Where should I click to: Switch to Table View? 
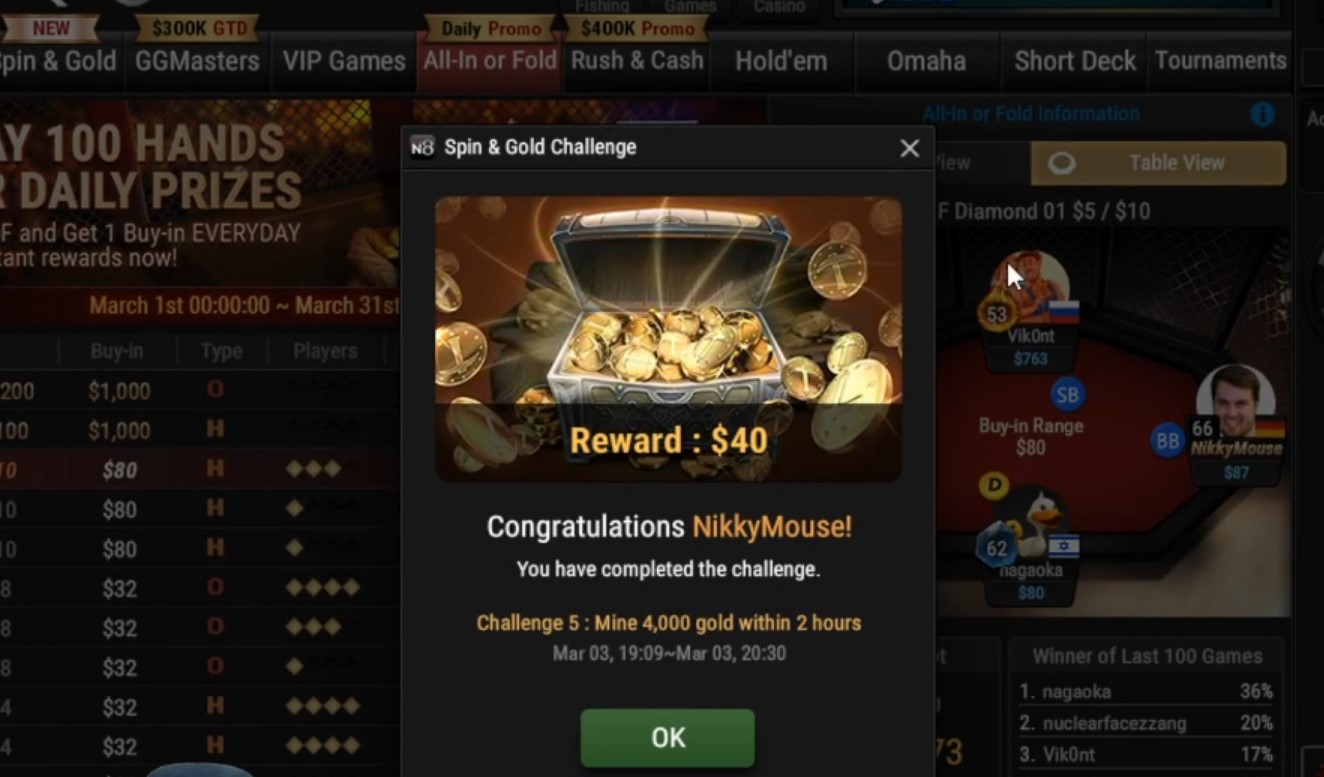[1158, 162]
